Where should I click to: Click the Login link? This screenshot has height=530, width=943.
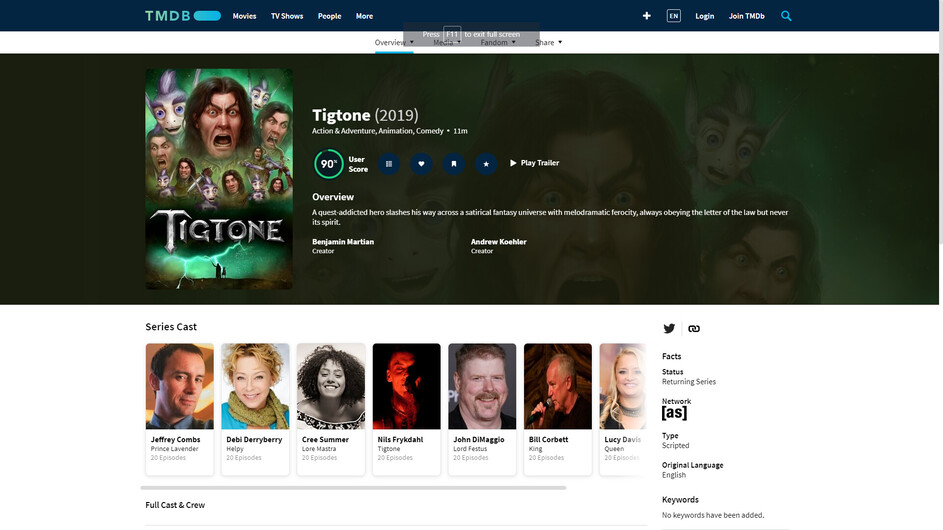704,16
